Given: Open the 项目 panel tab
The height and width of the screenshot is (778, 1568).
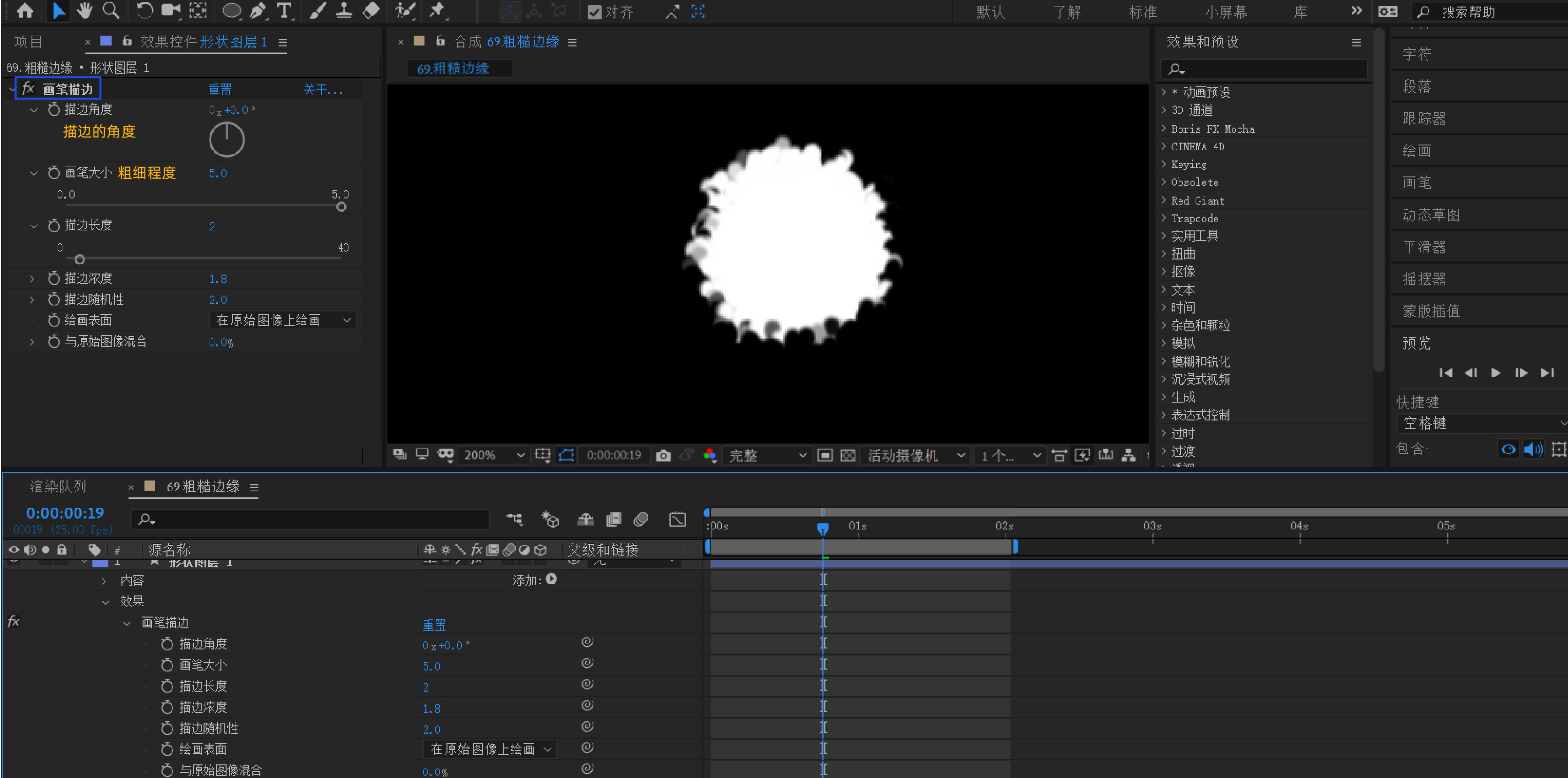Looking at the screenshot, I should click(28, 41).
